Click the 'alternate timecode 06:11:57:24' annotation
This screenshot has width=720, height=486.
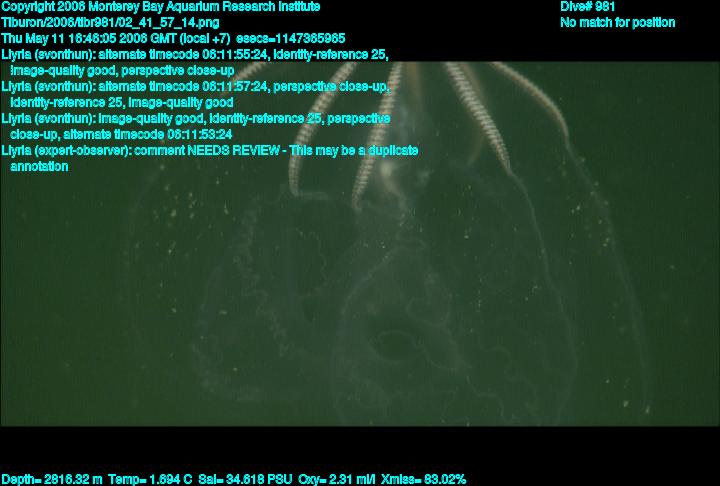182,86
